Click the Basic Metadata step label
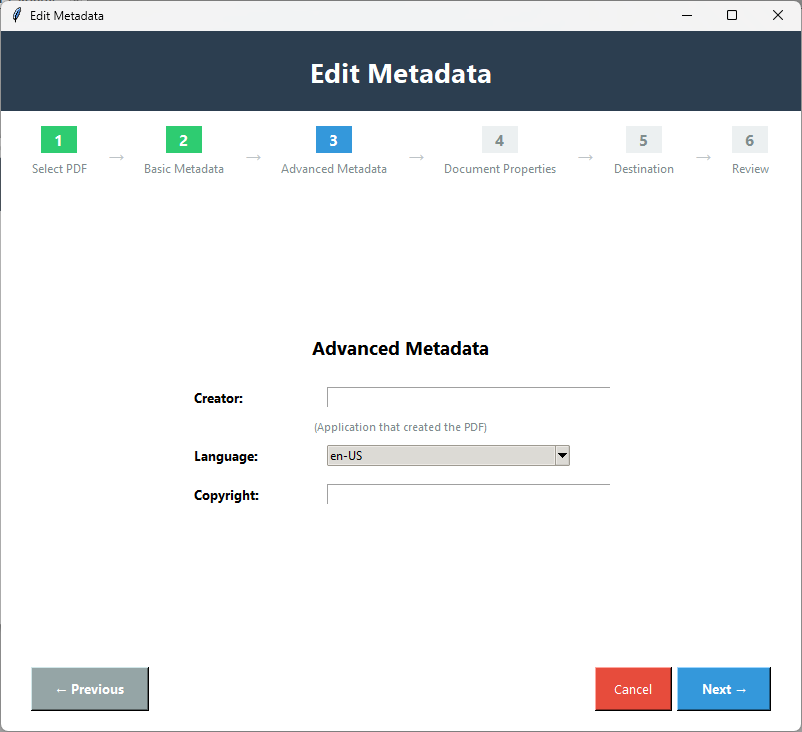 [183, 169]
